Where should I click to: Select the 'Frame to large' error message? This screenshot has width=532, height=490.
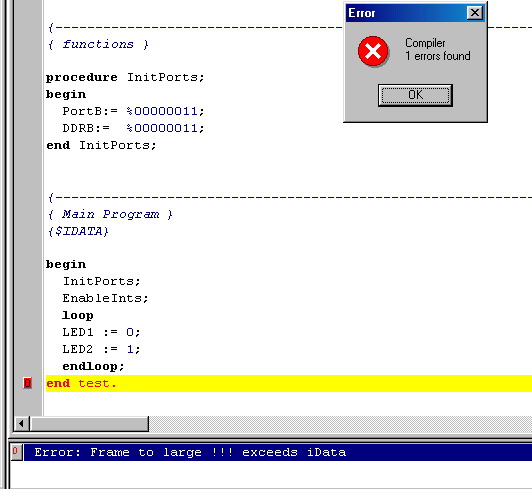click(278, 452)
